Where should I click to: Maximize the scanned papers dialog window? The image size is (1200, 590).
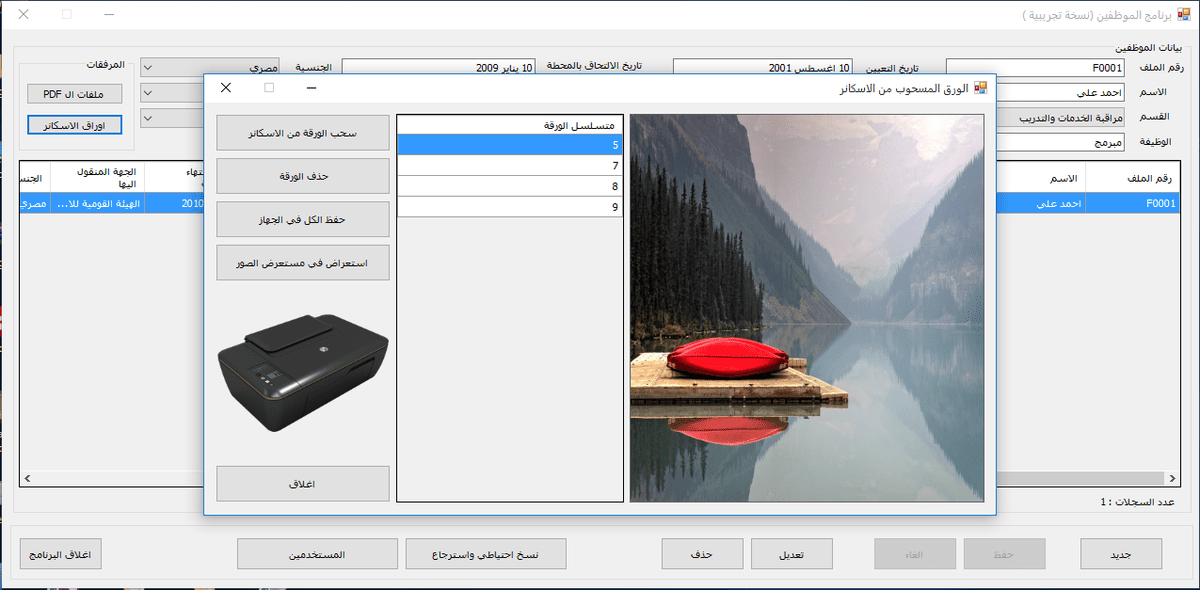click(x=269, y=88)
